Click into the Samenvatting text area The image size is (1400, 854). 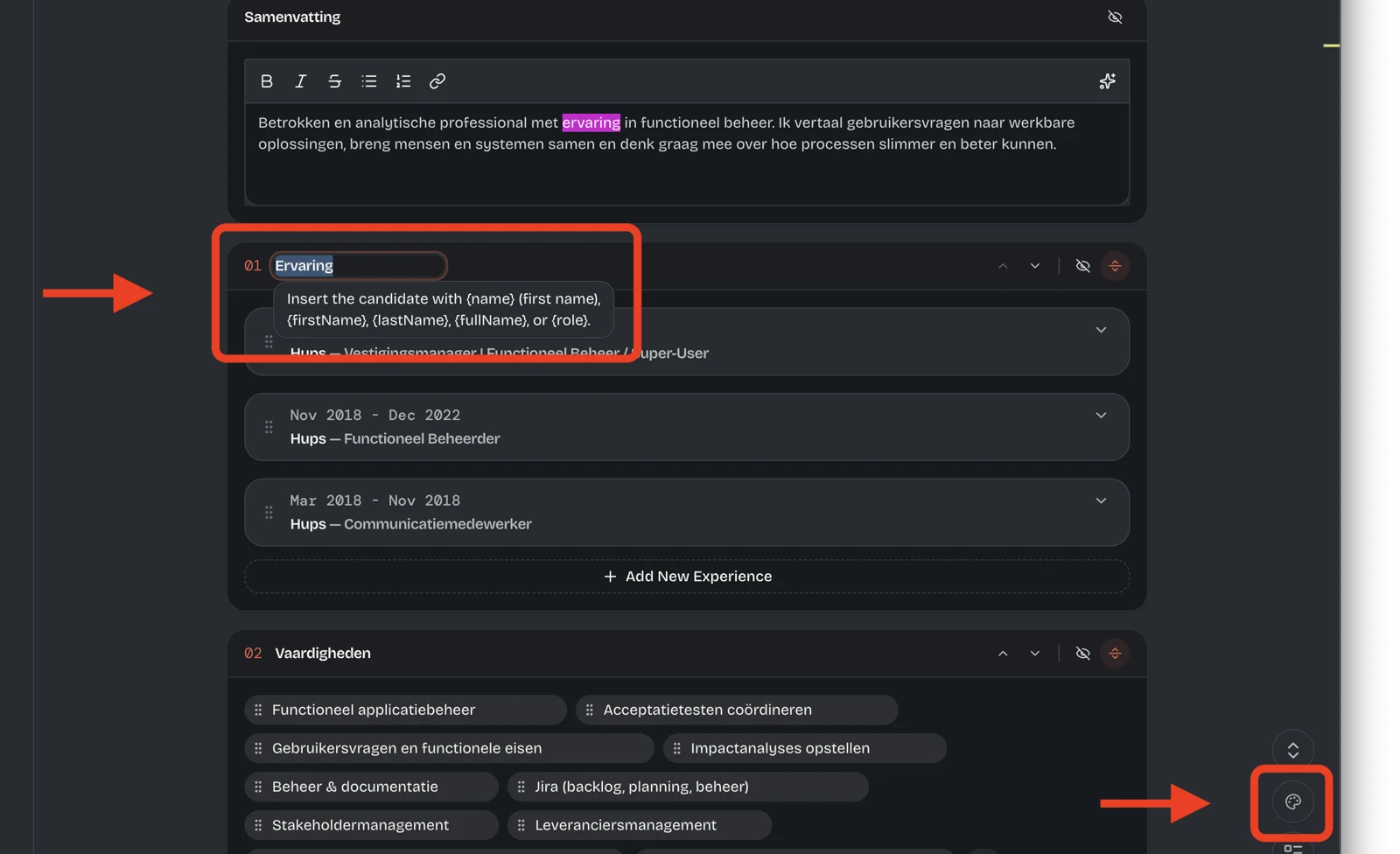687,154
